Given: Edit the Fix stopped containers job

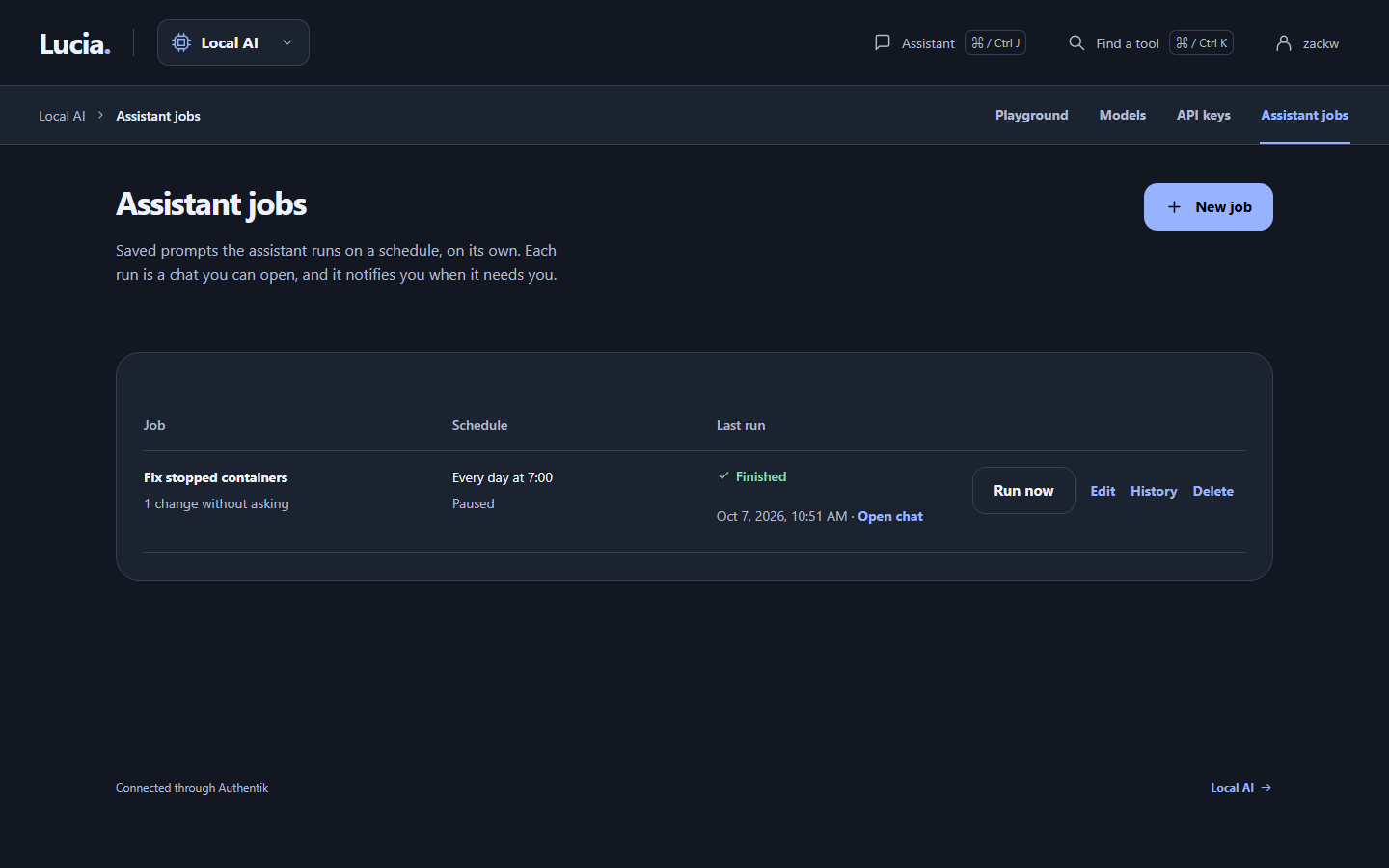Looking at the screenshot, I should pyautogui.click(x=1103, y=491).
